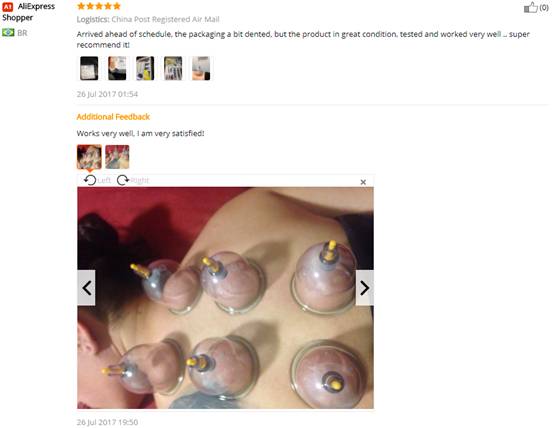
Task: Show the previous photo with left arrow
Action: tap(86, 288)
